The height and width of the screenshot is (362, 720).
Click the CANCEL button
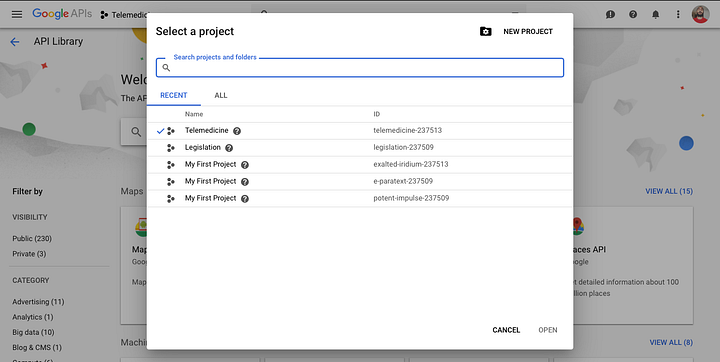pyautogui.click(x=506, y=330)
